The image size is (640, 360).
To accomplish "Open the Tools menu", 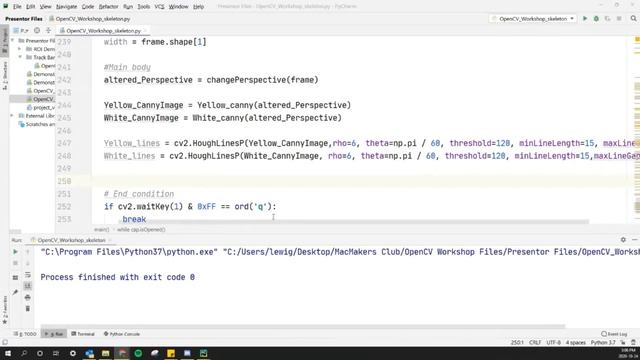I will (143, 7).
